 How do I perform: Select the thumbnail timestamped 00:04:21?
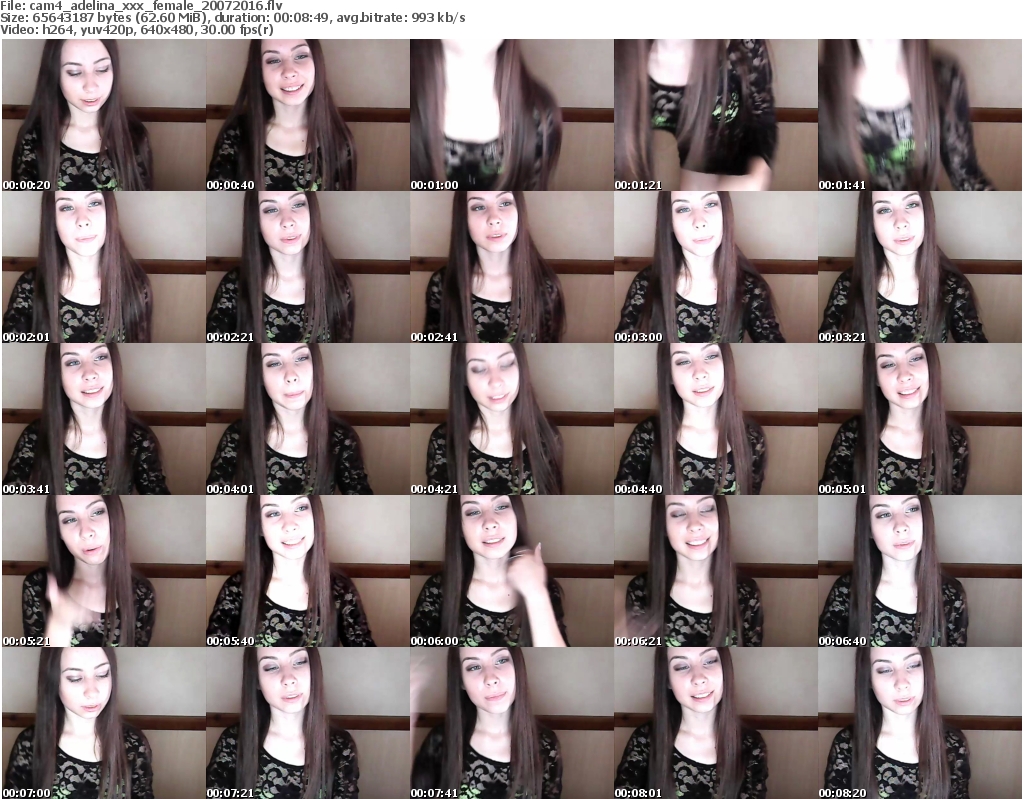[511, 419]
